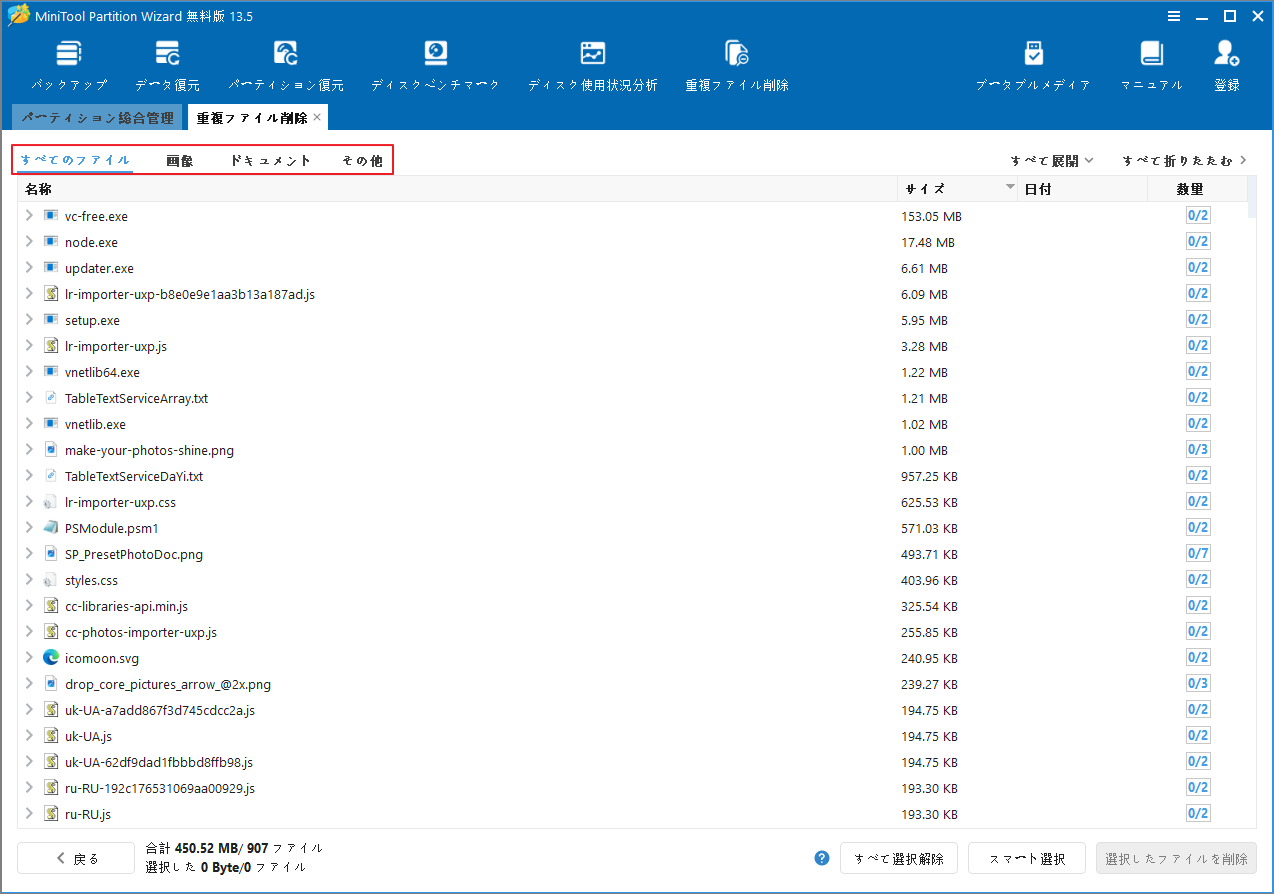This screenshot has width=1274, height=894.
Task: Open the hamburger menu
Action: pos(1173,16)
